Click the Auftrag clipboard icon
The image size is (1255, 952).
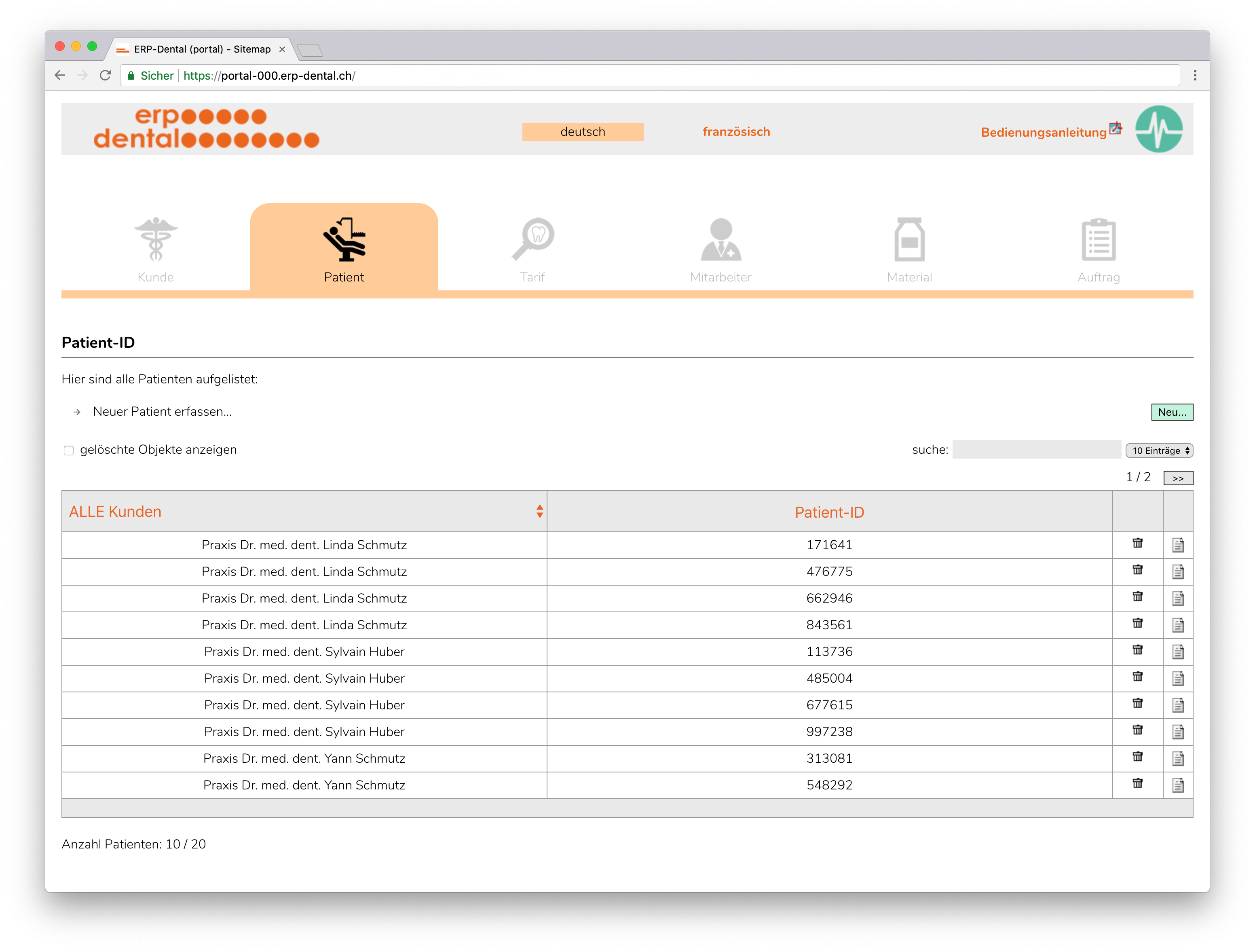pos(1099,239)
